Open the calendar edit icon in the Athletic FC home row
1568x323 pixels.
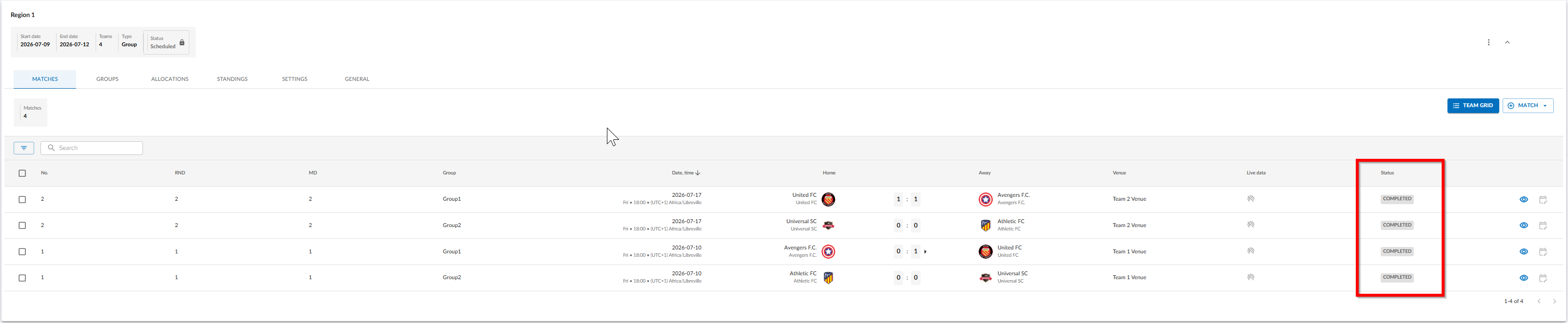click(1543, 278)
